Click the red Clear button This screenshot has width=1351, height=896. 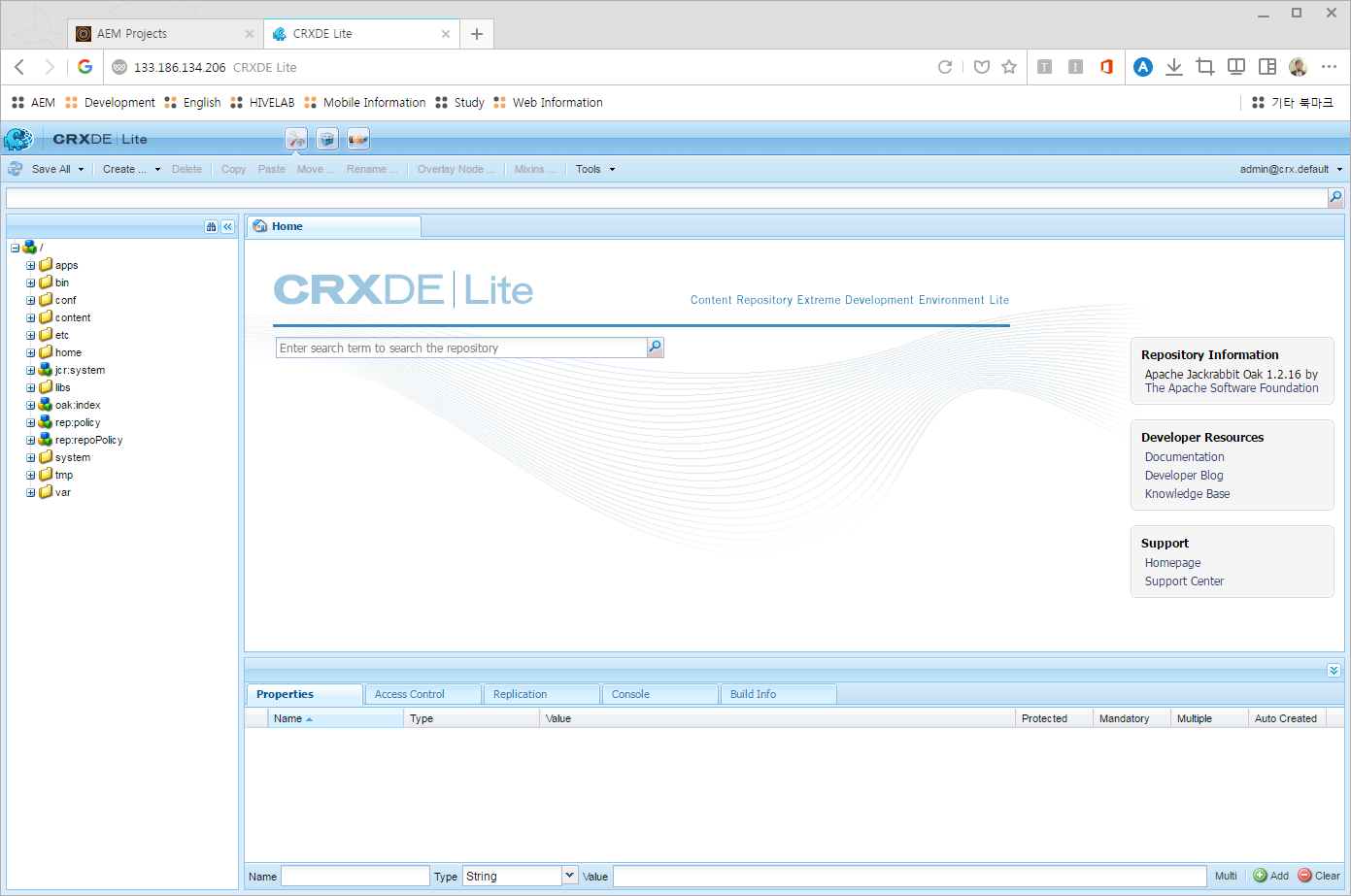(x=1319, y=876)
